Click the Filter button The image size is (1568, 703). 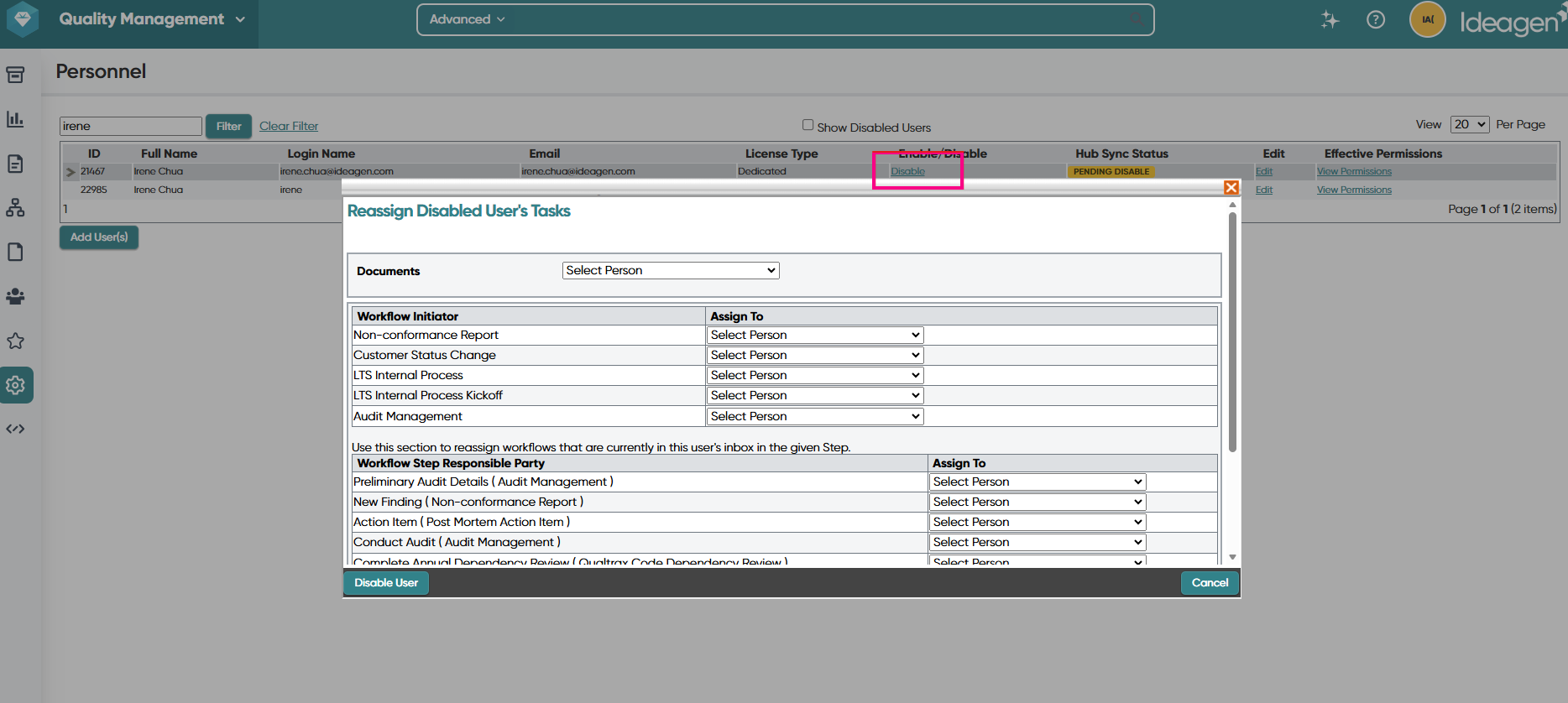228,126
